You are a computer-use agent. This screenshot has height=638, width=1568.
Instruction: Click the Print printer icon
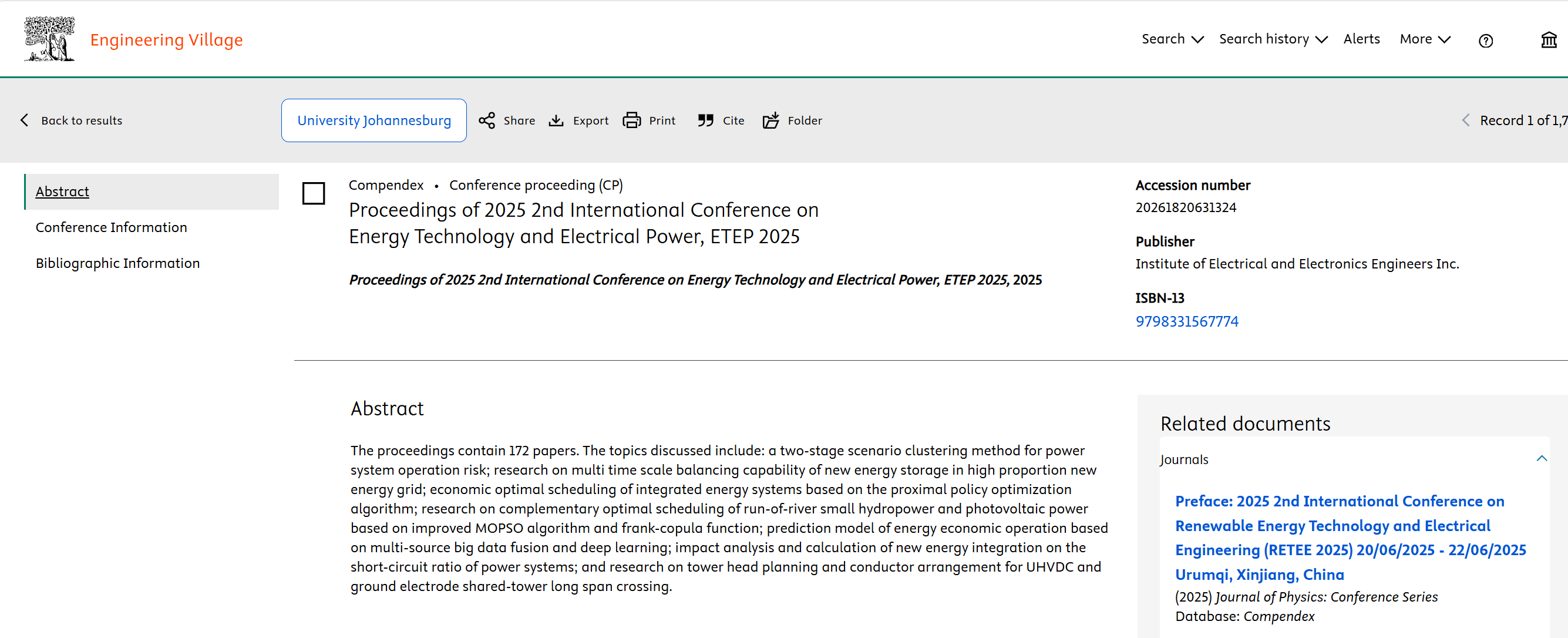pos(632,120)
